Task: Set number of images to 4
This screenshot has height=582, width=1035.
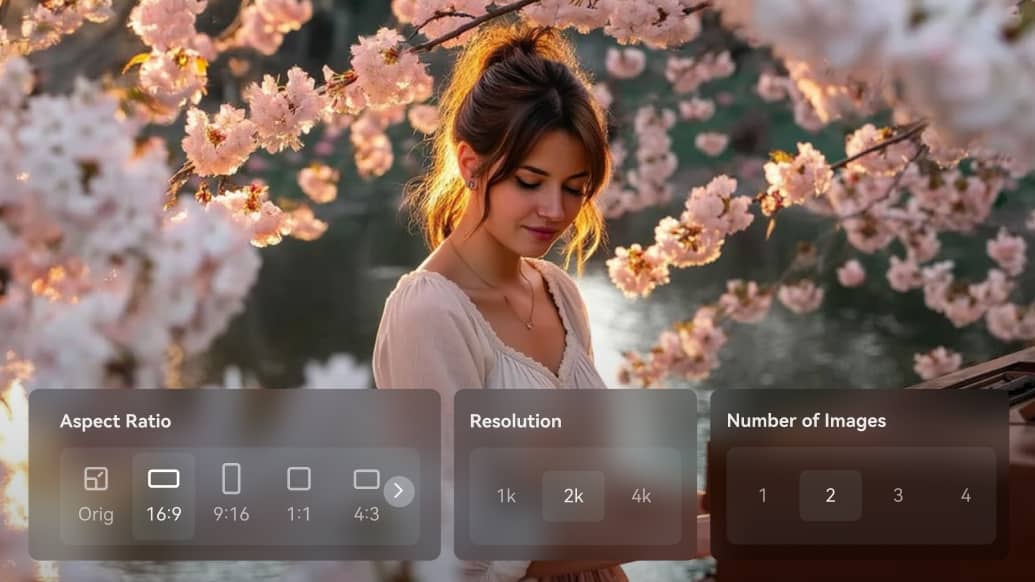Action: pyautogui.click(x=966, y=495)
